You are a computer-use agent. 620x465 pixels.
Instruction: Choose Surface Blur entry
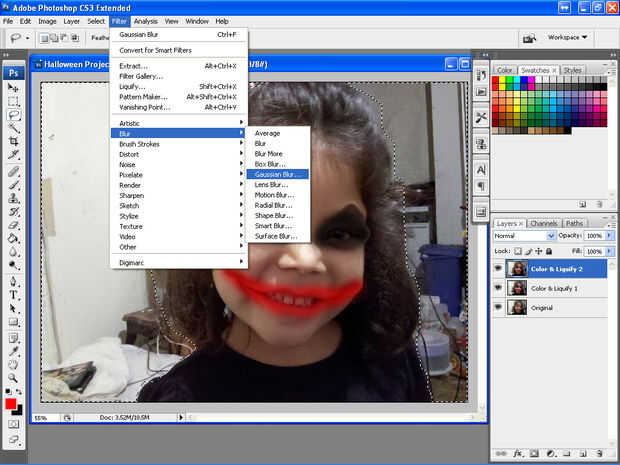click(x=278, y=236)
